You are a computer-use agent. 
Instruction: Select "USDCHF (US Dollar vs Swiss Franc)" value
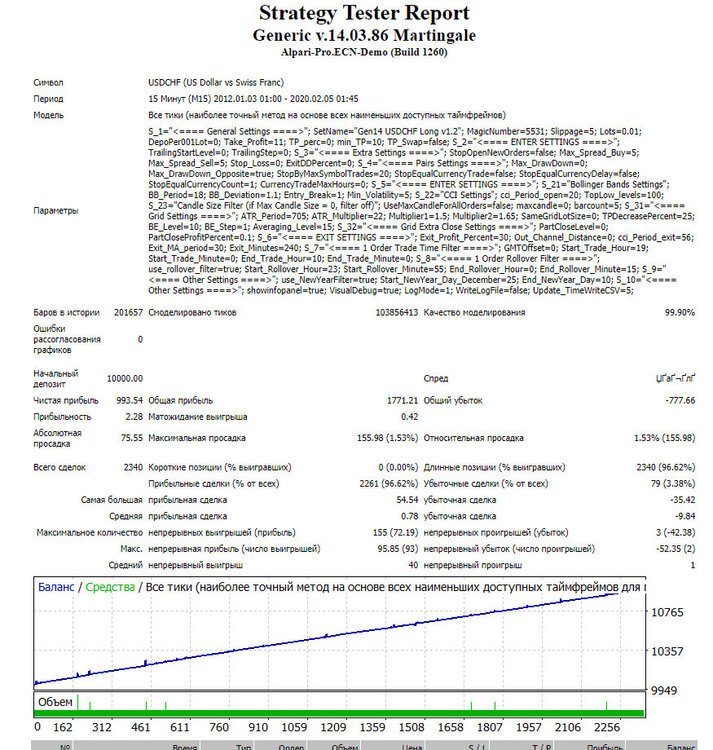216,82
